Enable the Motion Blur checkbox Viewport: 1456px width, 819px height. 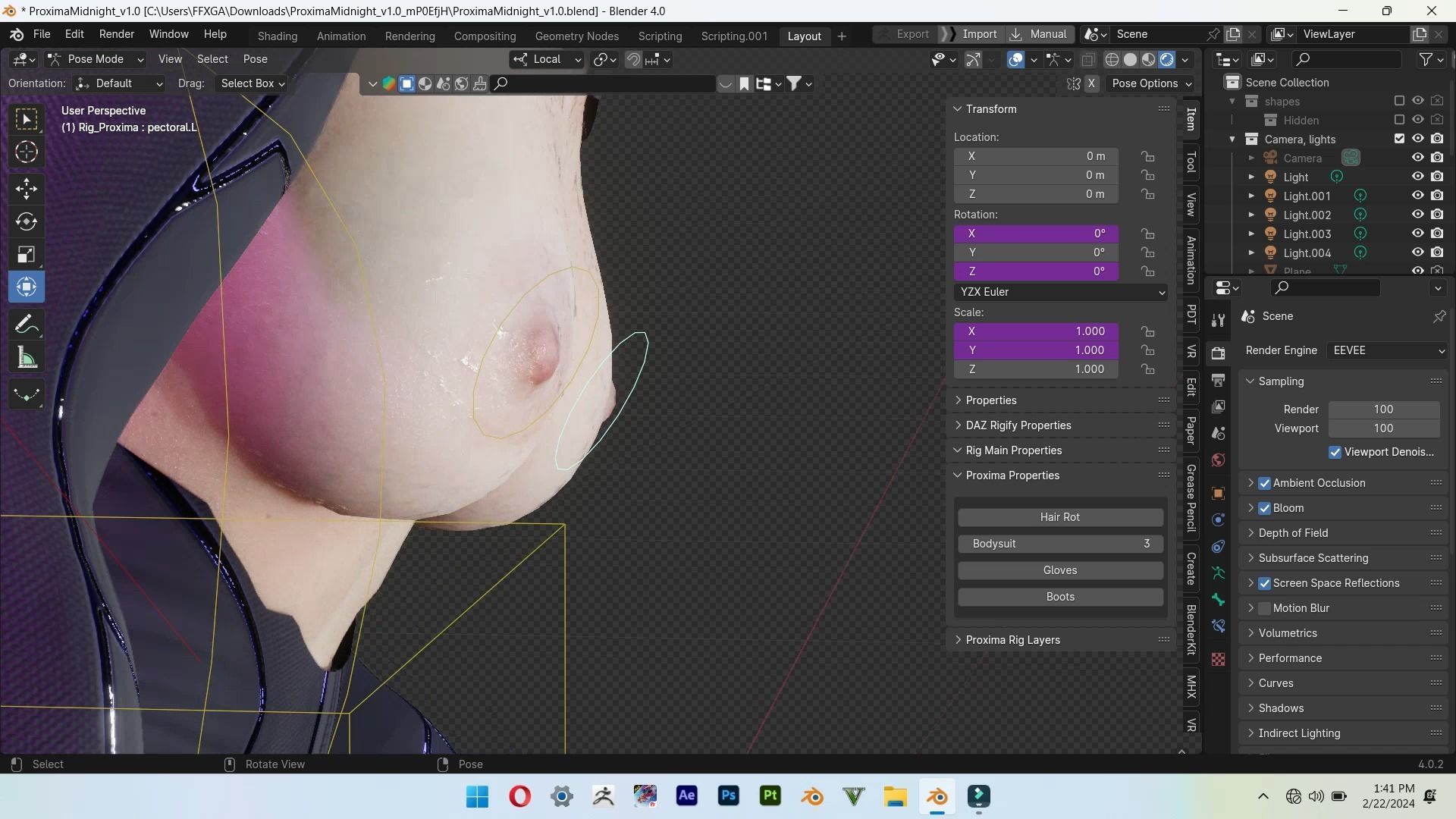coord(1264,608)
